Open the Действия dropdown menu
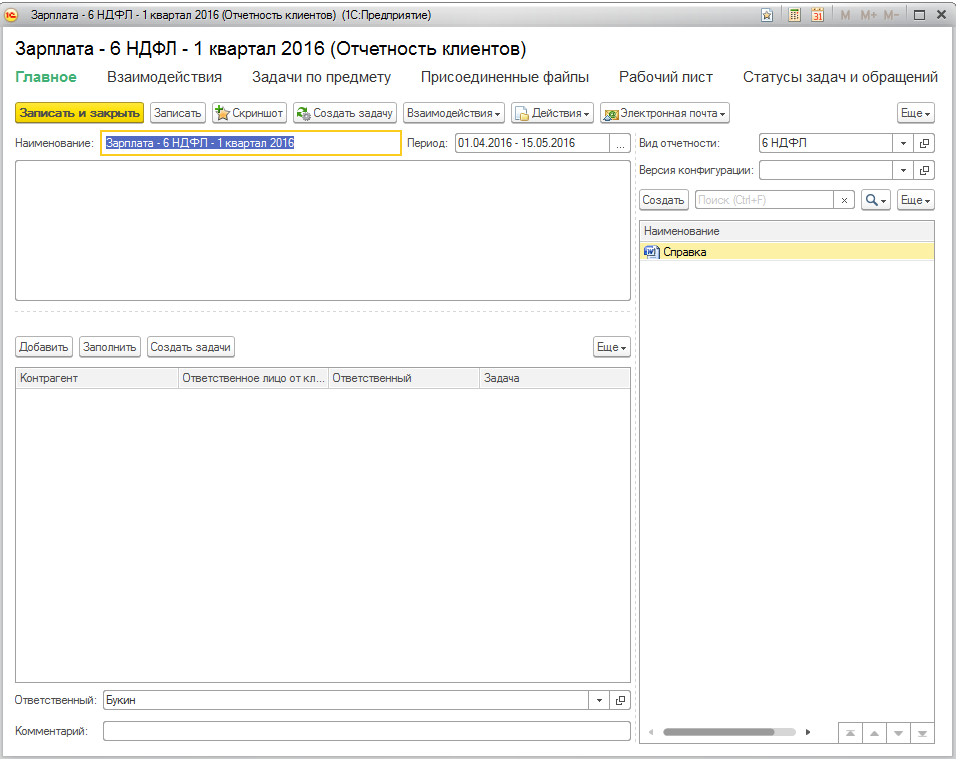 click(553, 113)
